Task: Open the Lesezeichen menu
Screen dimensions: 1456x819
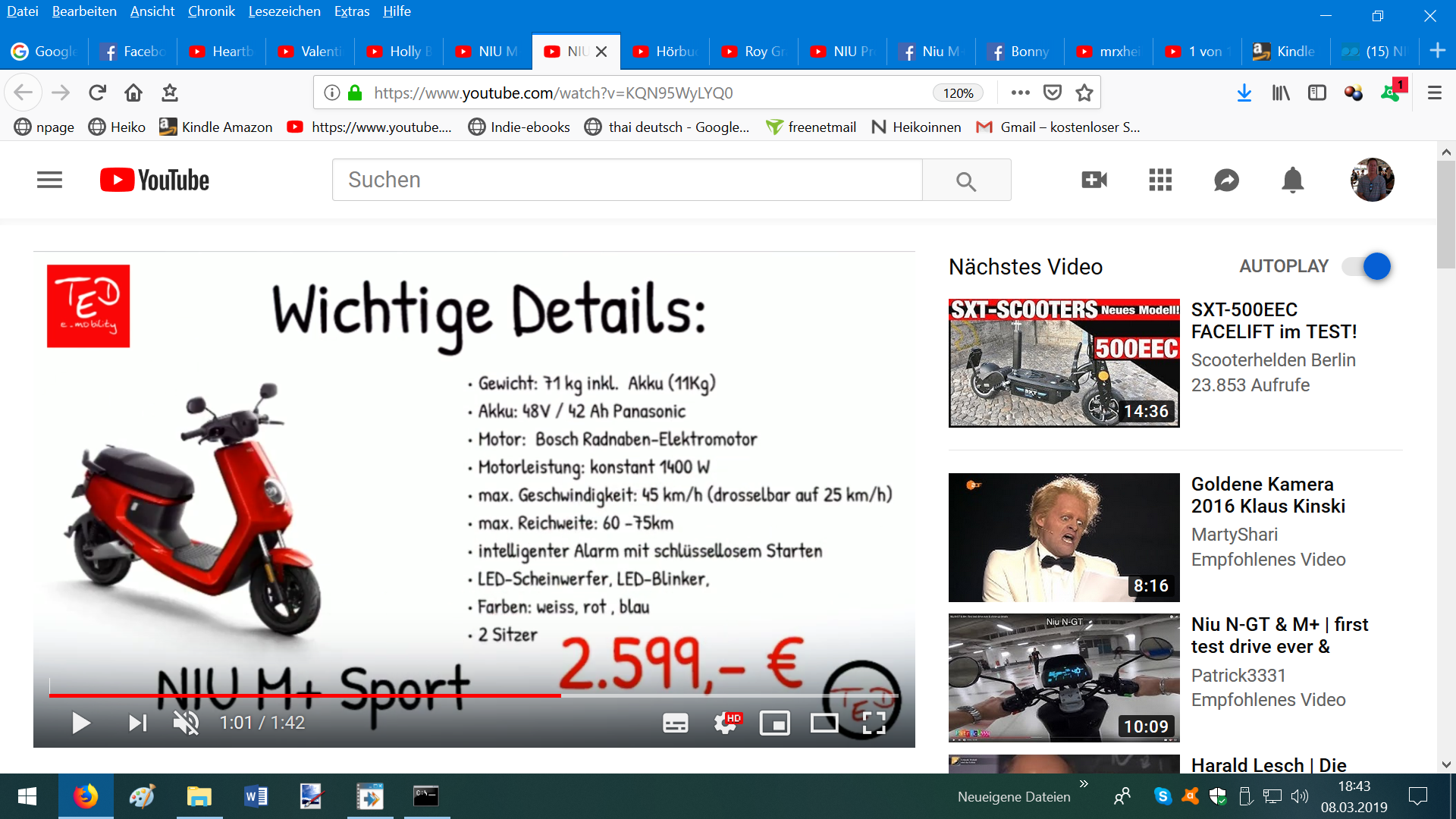Action: click(284, 11)
